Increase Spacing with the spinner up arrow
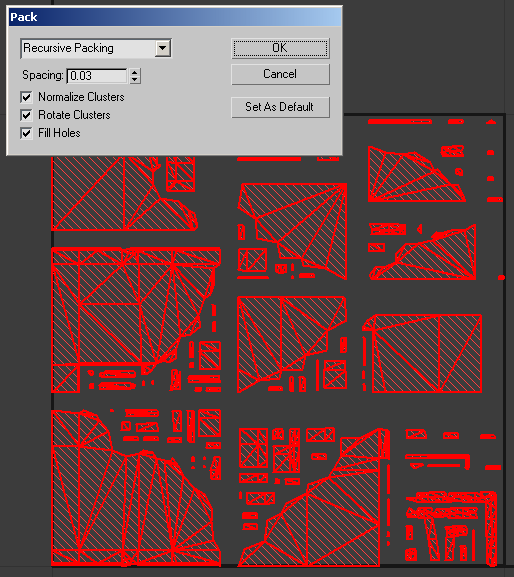 click(x=135, y=72)
